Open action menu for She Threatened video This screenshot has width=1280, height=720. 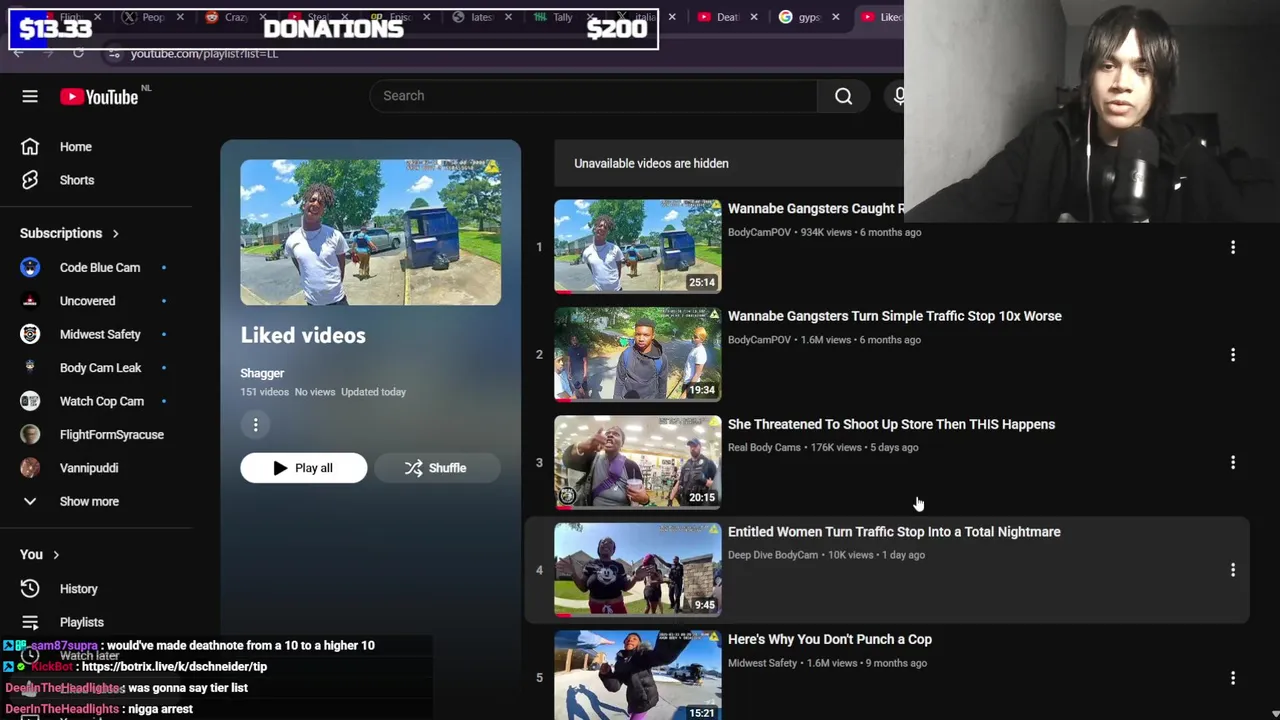(1233, 462)
